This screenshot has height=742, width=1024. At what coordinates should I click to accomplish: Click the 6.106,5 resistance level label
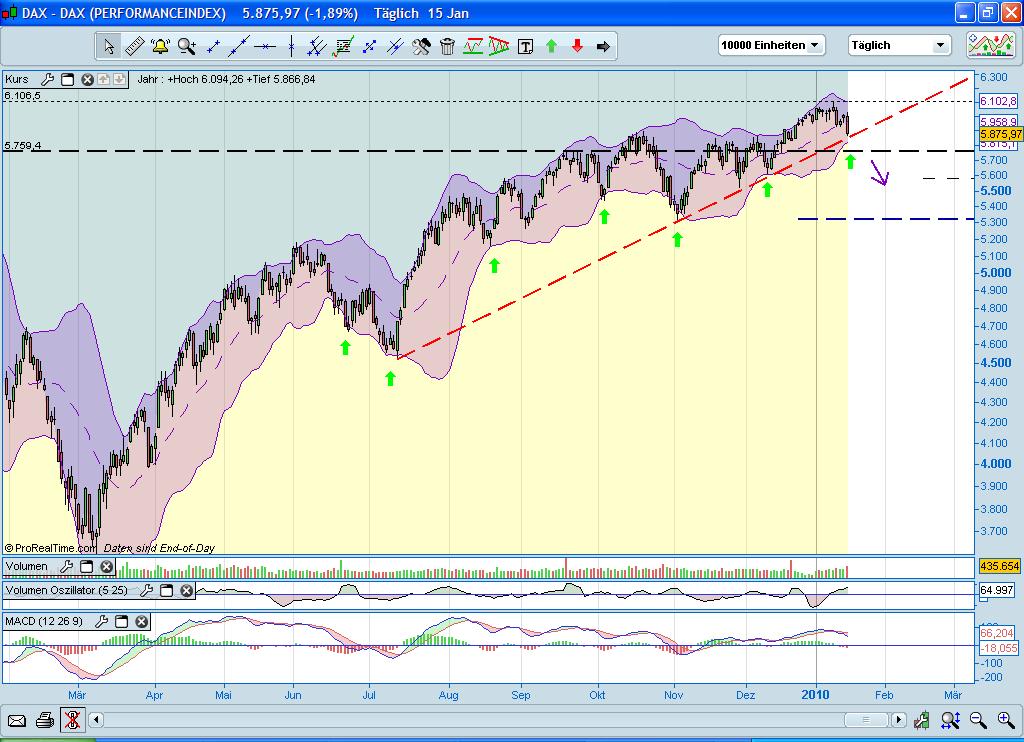22,96
